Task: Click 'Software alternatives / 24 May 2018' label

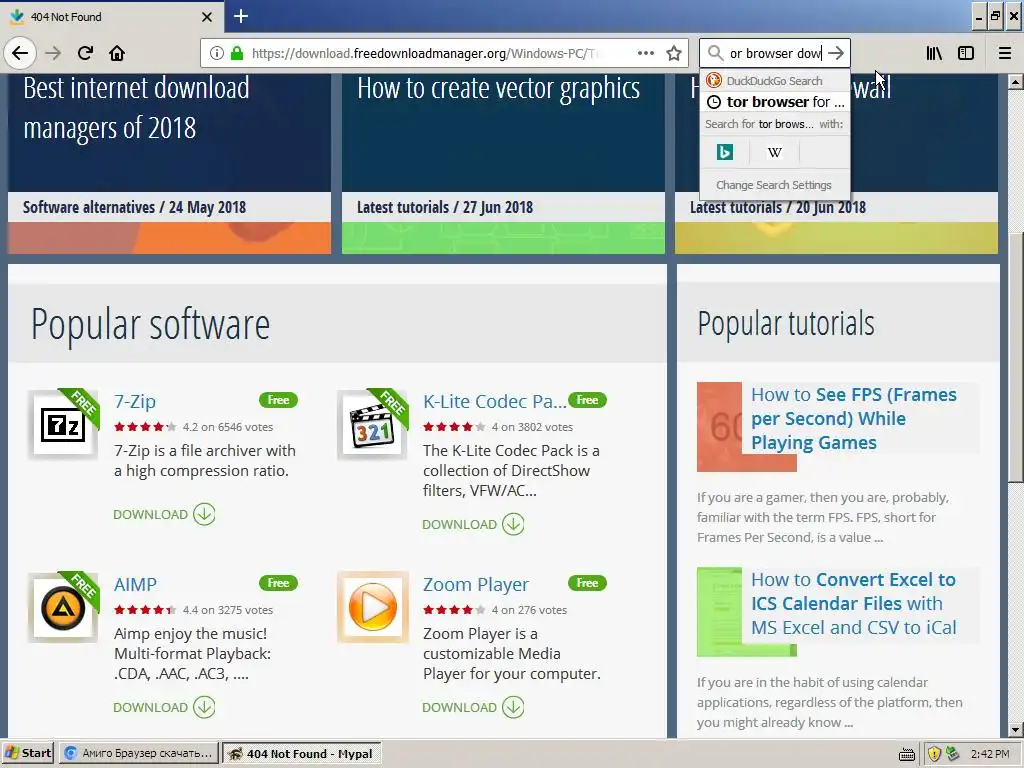Action: pyautogui.click(x=135, y=208)
